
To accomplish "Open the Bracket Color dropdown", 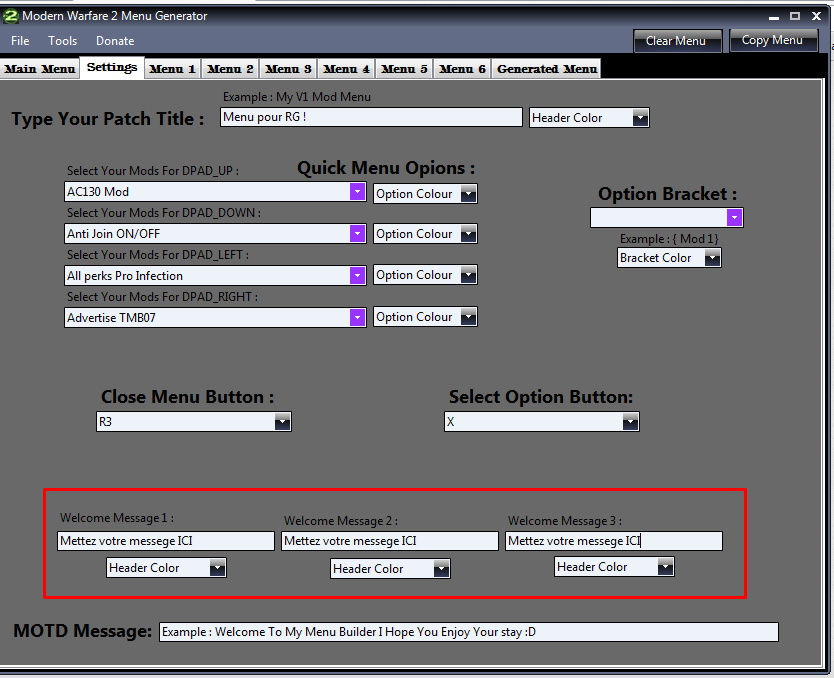I will (669, 258).
